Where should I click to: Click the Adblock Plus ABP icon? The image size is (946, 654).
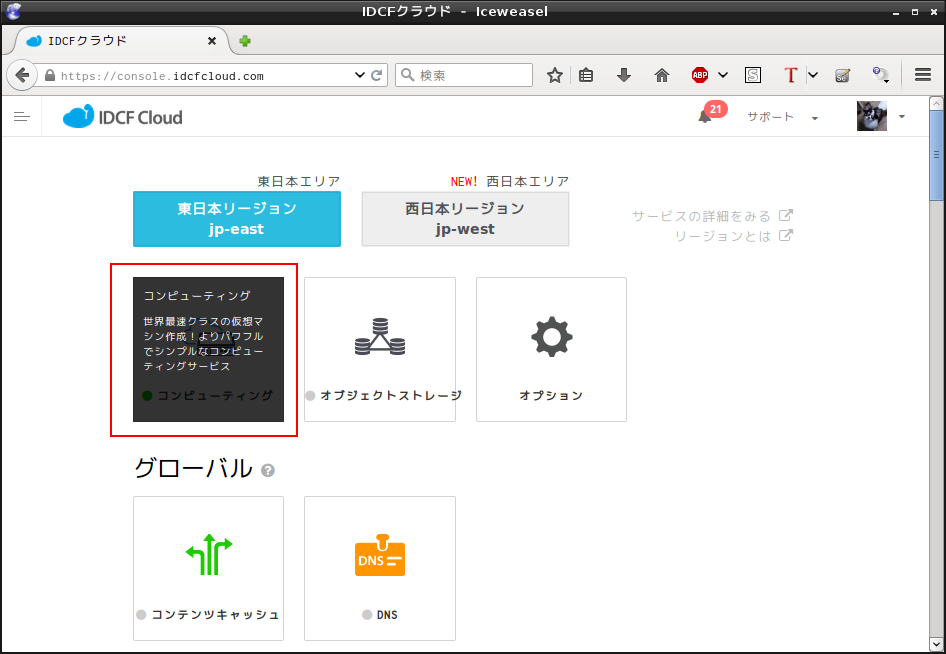pyautogui.click(x=700, y=75)
